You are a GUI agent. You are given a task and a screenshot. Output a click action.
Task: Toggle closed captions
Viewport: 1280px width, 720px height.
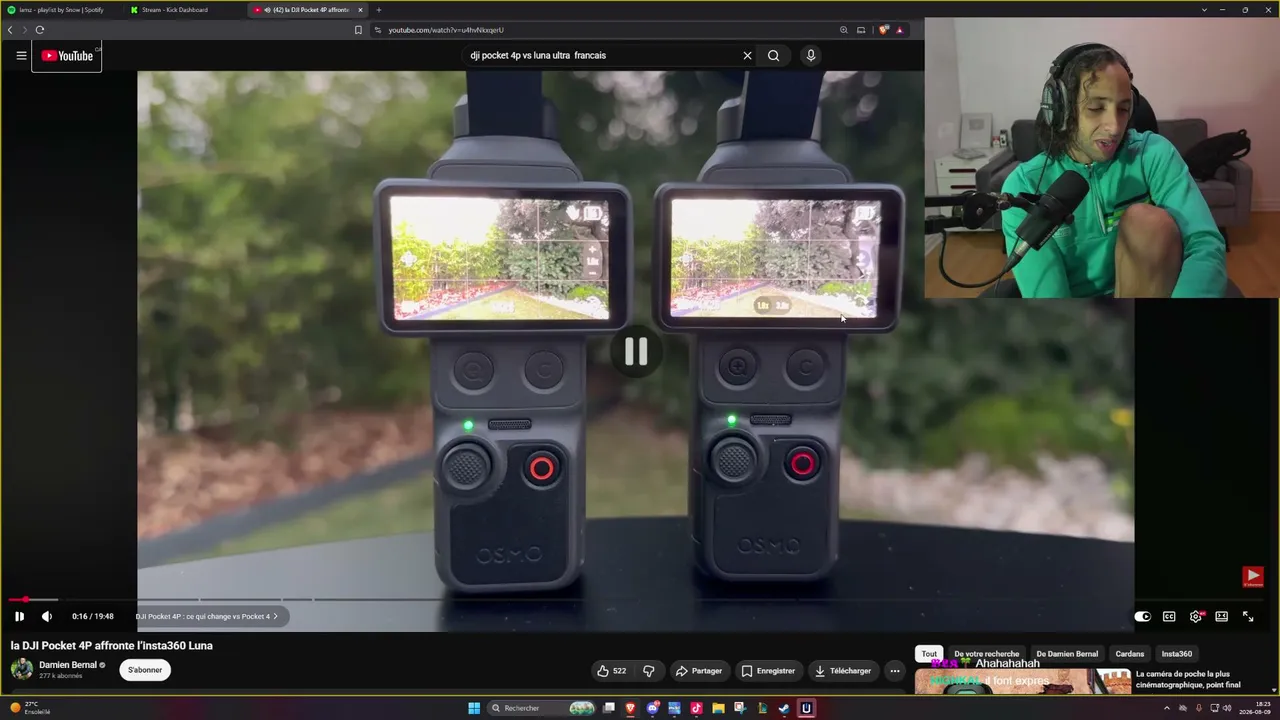point(1169,617)
